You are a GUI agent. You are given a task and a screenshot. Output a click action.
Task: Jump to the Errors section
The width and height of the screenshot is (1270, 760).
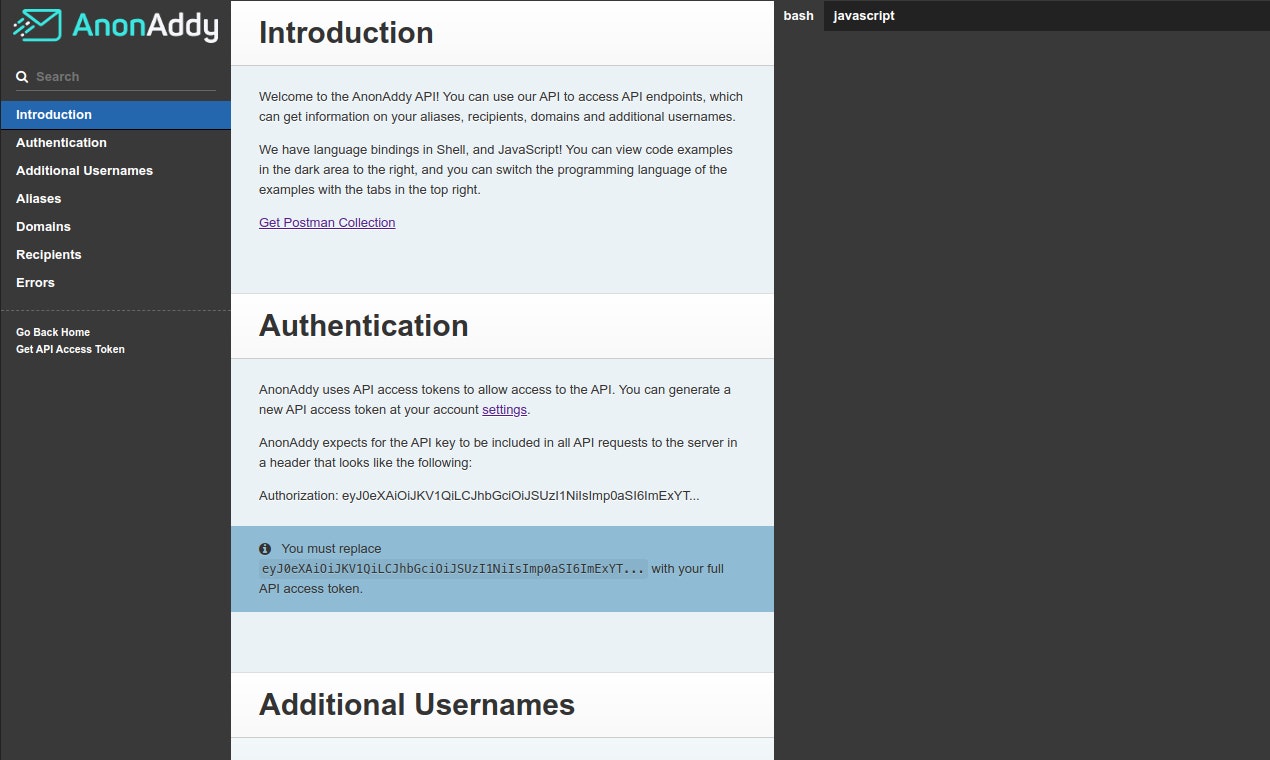click(116, 283)
